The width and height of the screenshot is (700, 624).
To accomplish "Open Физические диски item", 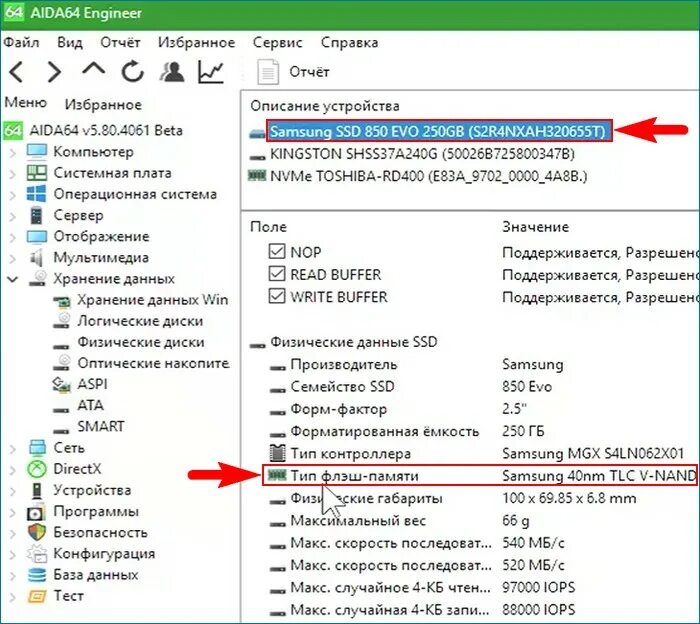I will pos(141,342).
